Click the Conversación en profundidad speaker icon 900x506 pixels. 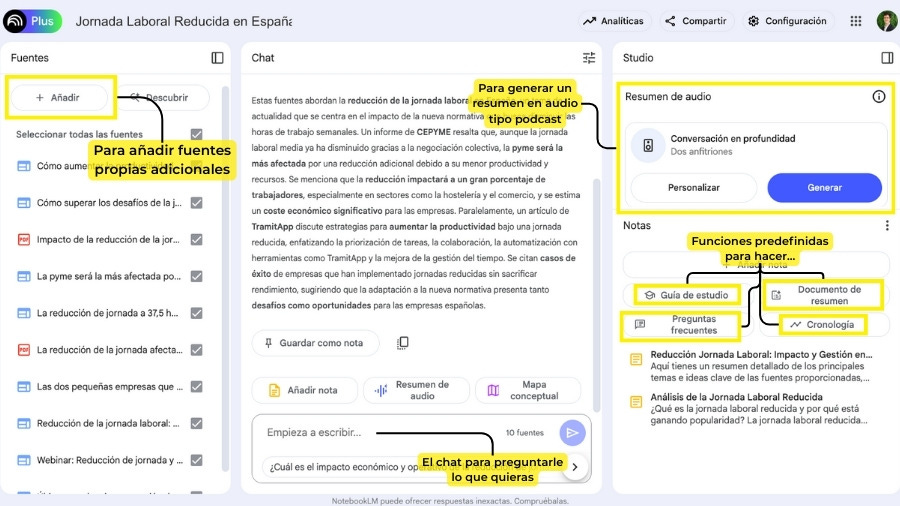click(x=648, y=145)
